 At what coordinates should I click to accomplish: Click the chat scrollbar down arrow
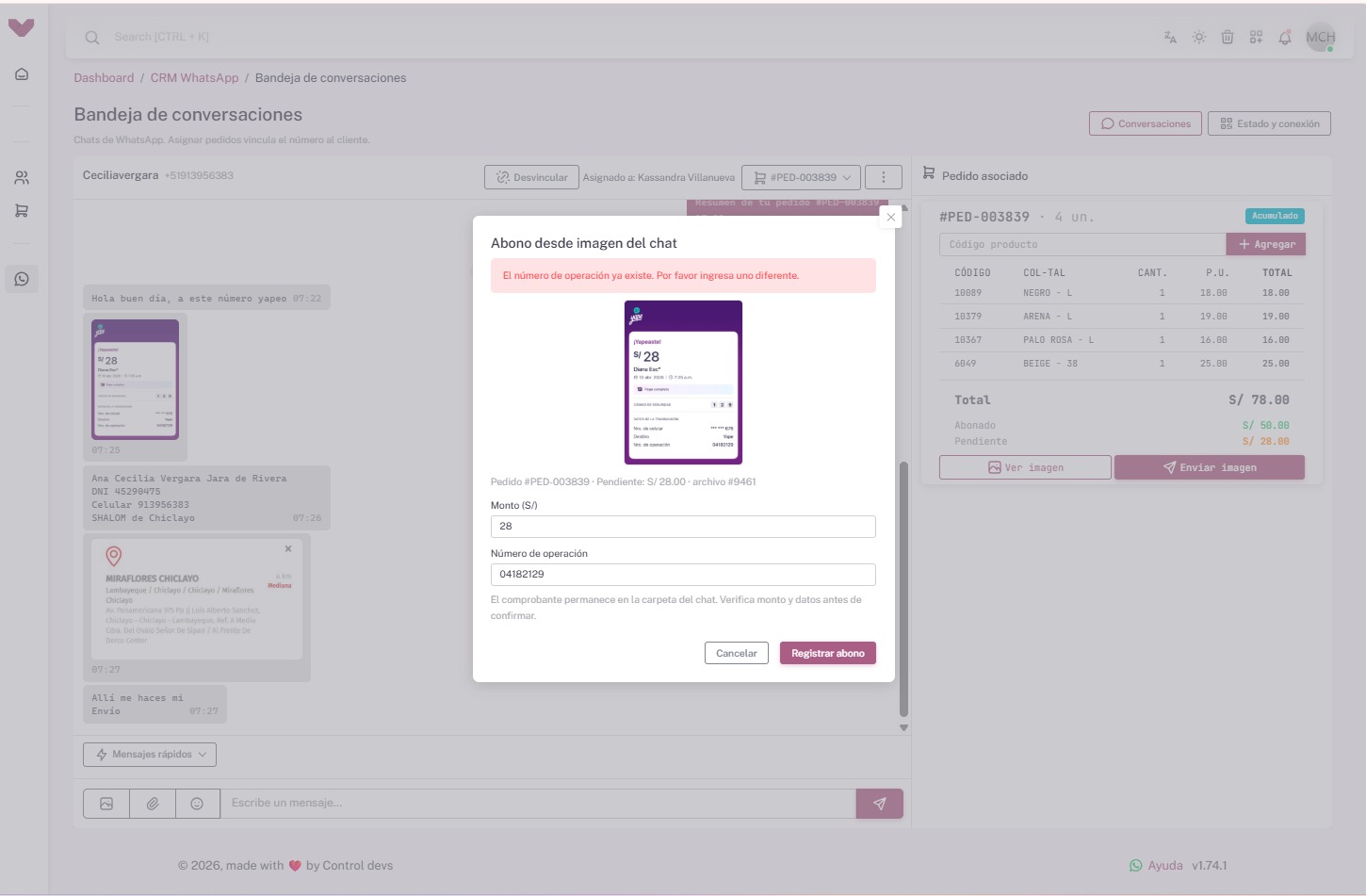pos(903,727)
